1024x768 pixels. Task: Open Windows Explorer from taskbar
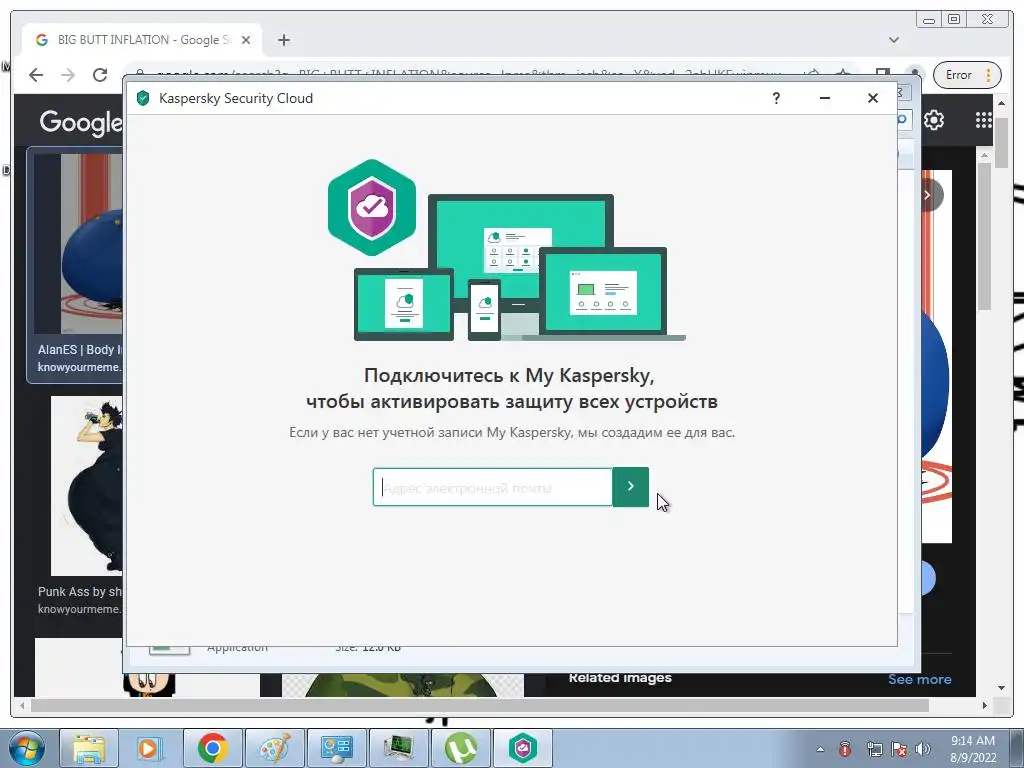(x=89, y=749)
